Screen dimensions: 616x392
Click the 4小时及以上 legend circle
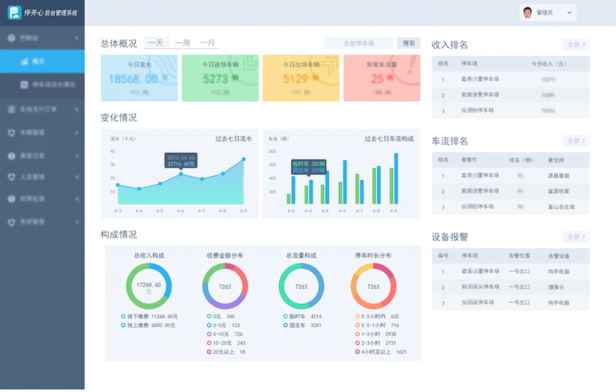tap(358, 352)
